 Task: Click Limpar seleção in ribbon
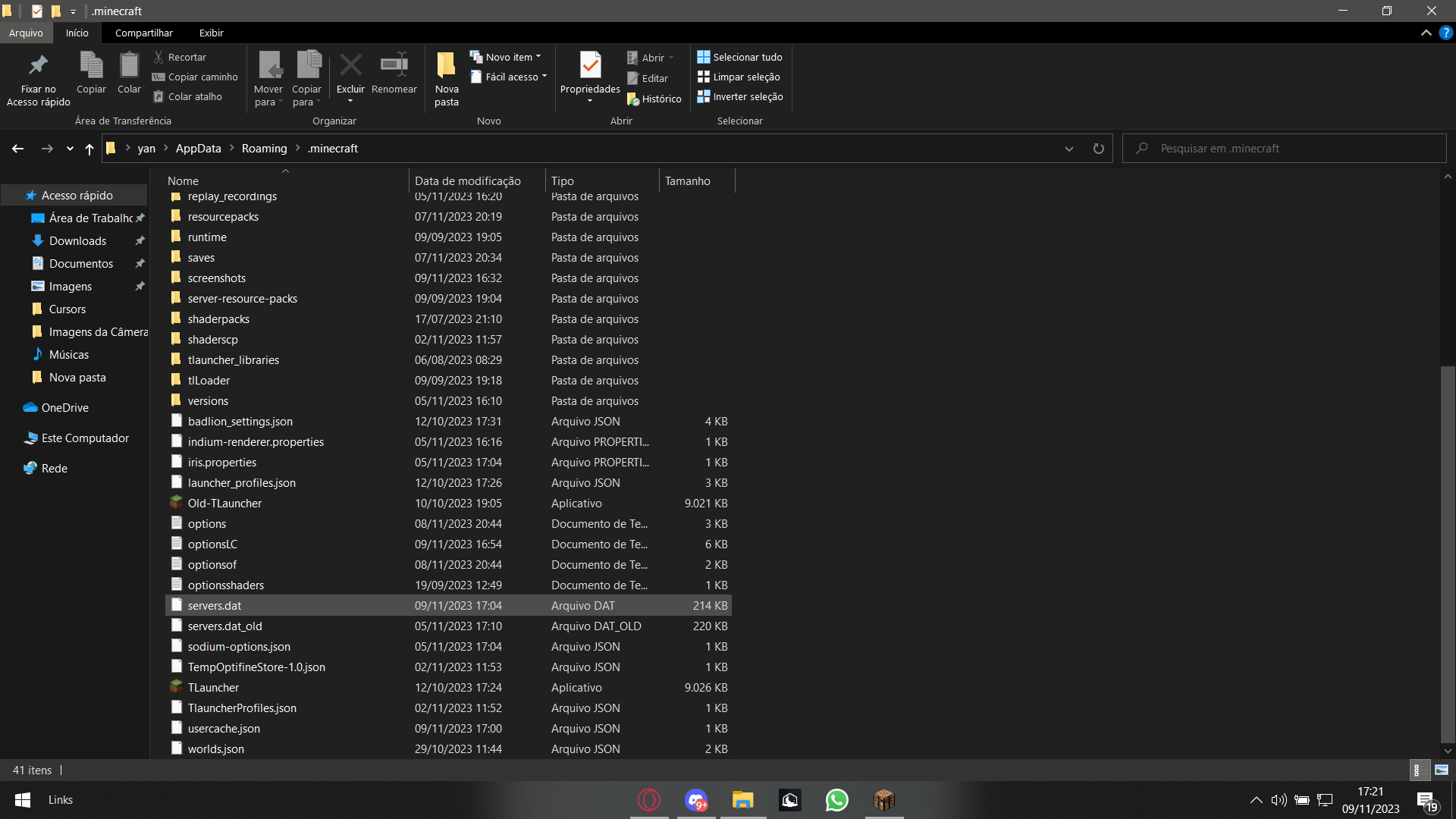click(739, 77)
